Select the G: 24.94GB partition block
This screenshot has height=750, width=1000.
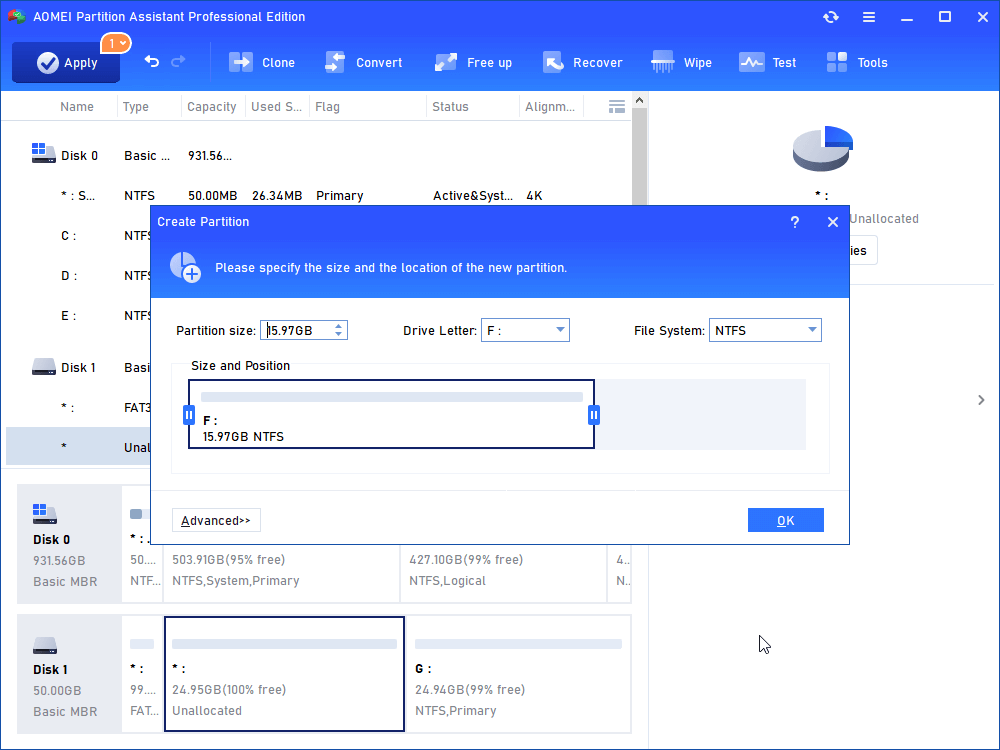coord(518,673)
